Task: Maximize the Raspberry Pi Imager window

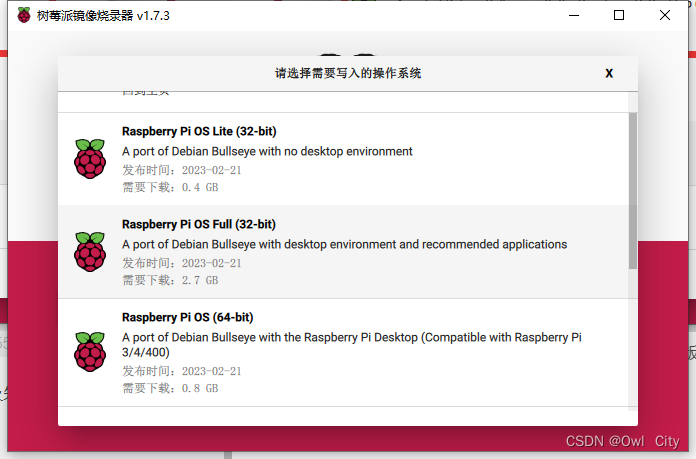Action: (619, 16)
